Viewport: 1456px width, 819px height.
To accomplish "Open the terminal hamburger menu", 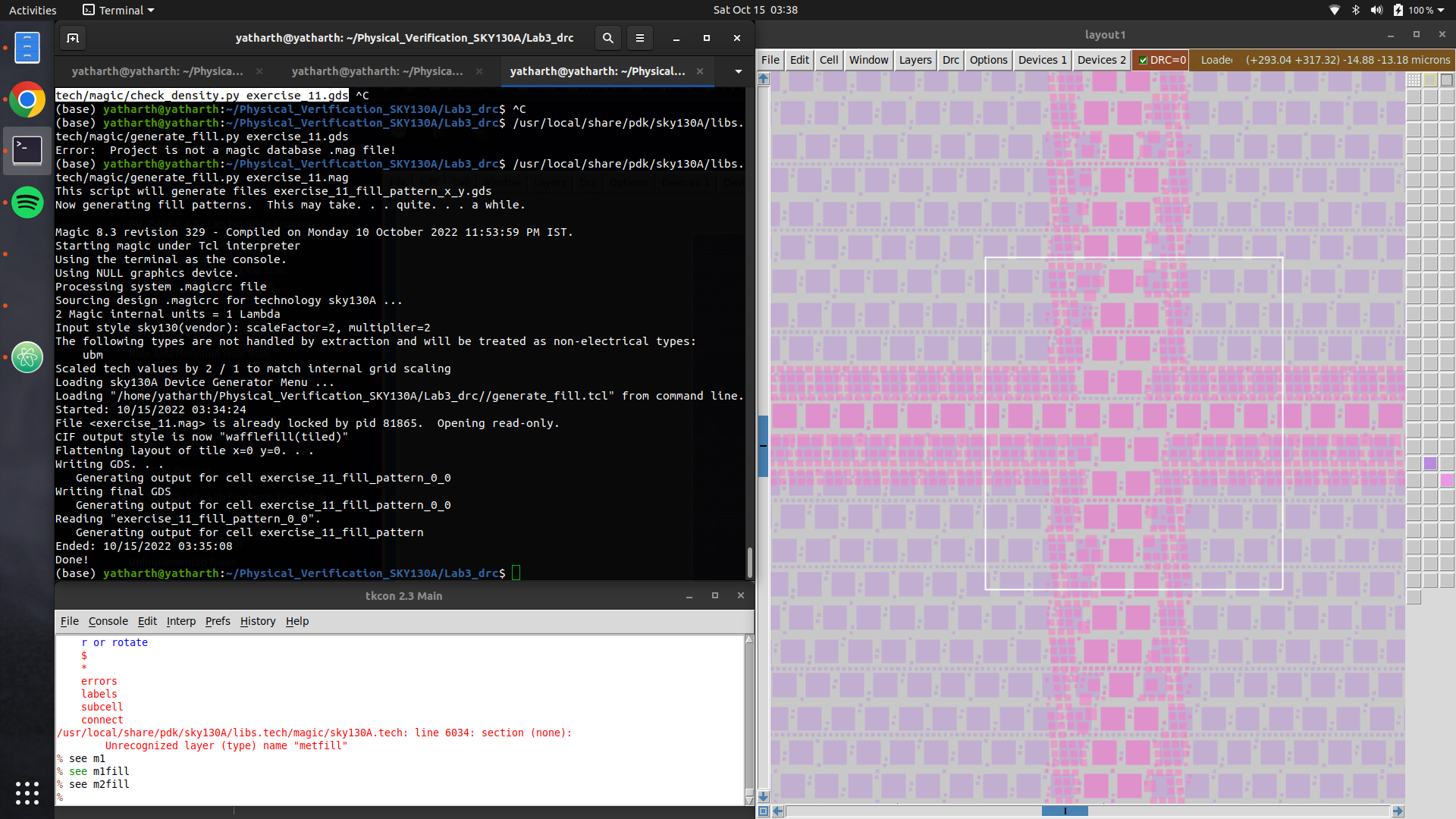I will pos(640,38).
